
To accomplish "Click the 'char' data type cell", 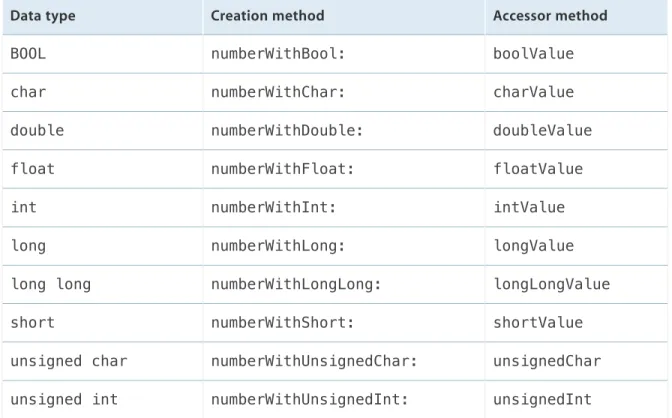I will click(102, 92).
